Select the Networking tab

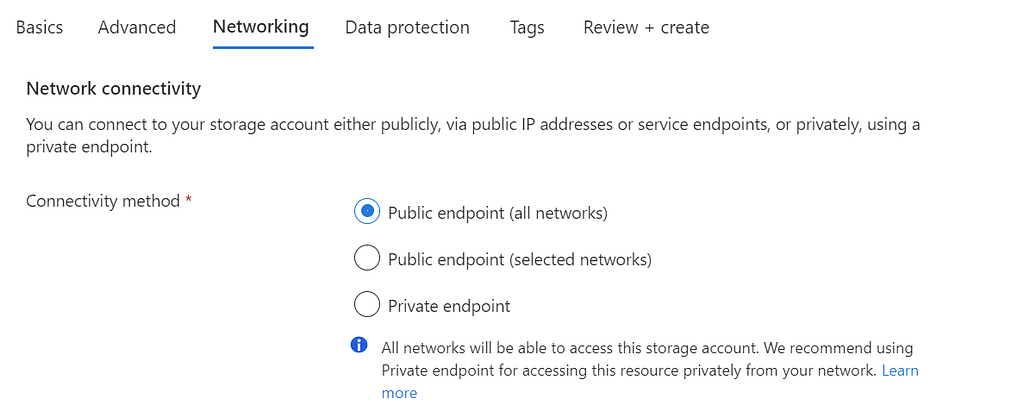(x=261, y=27)
